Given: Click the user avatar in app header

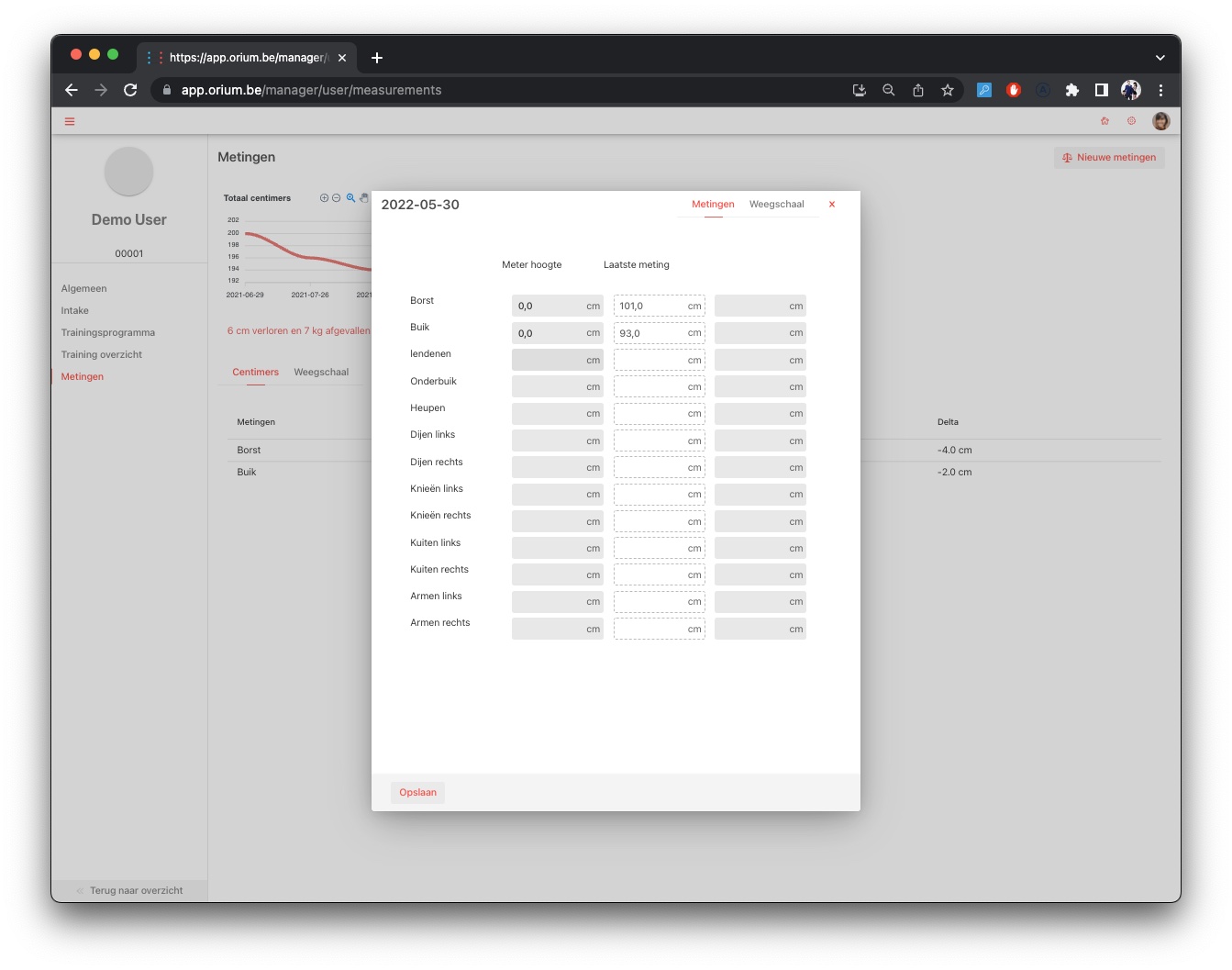Looking at the screenshot, I should coord(1160,121).
